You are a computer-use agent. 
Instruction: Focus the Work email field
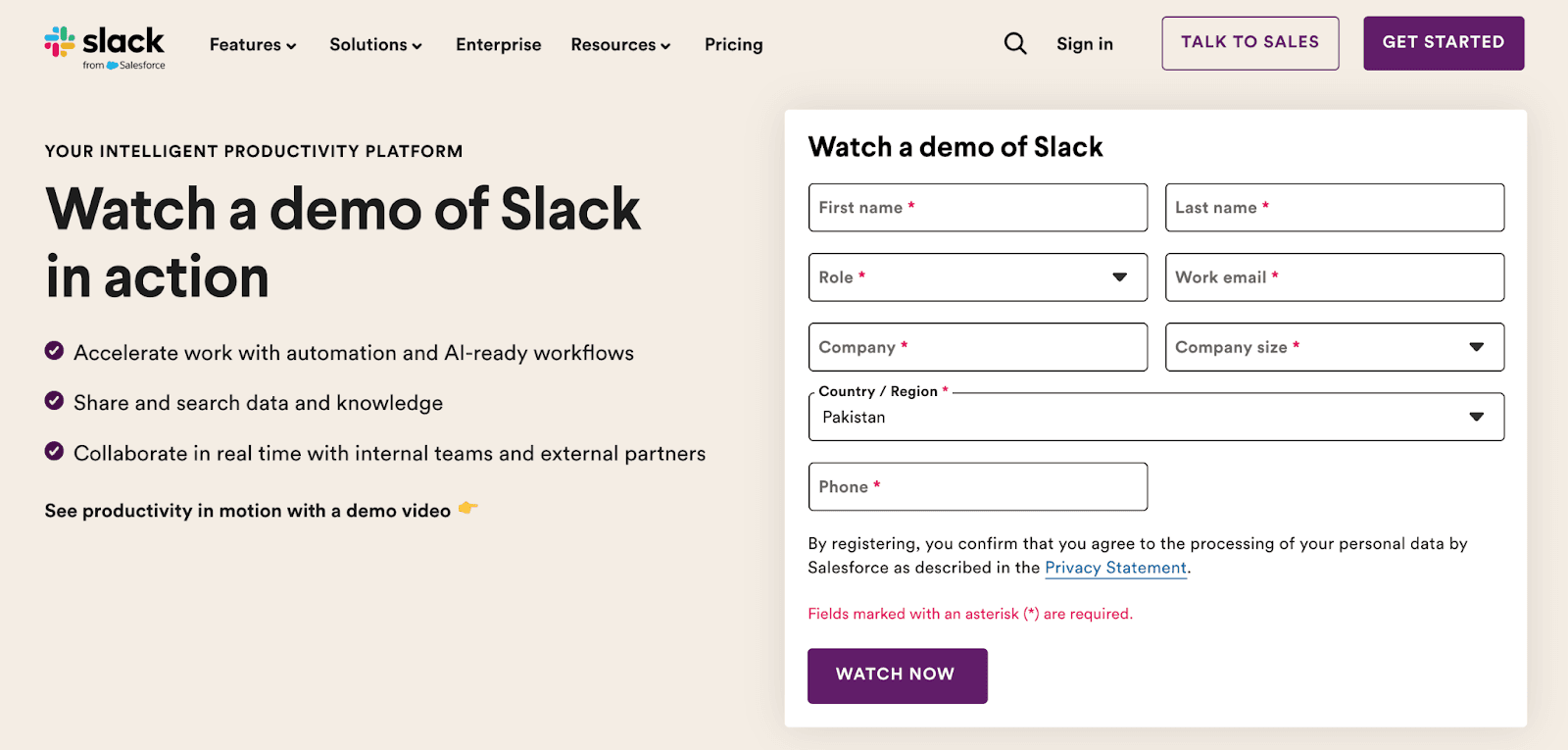click(x=1335, y=277)
